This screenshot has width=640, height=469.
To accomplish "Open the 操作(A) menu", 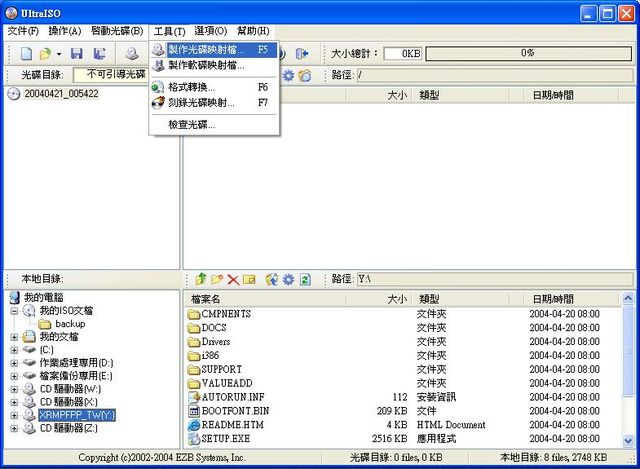I will [64, 31].
